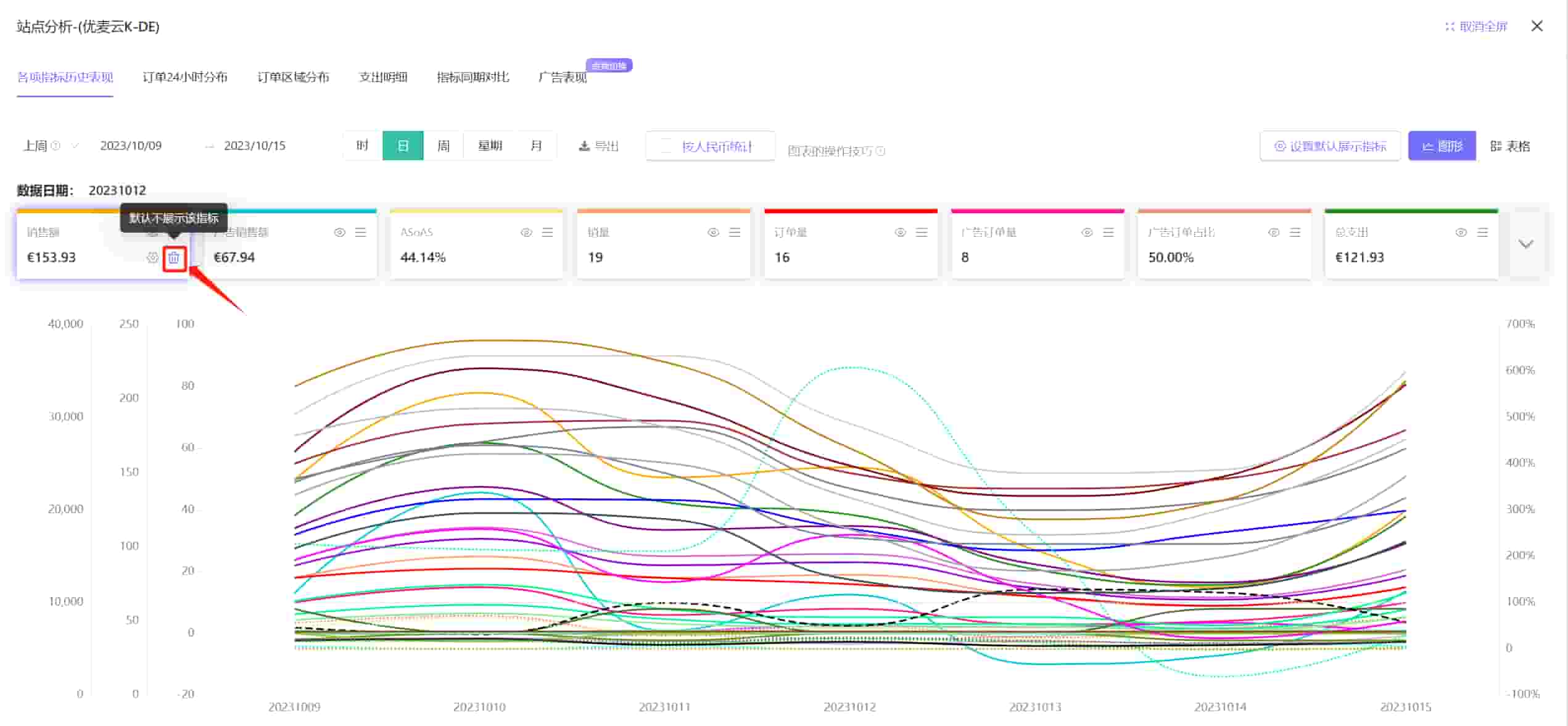Toggle visibility eye on the 广告订单量 card

coord(1087,233)
